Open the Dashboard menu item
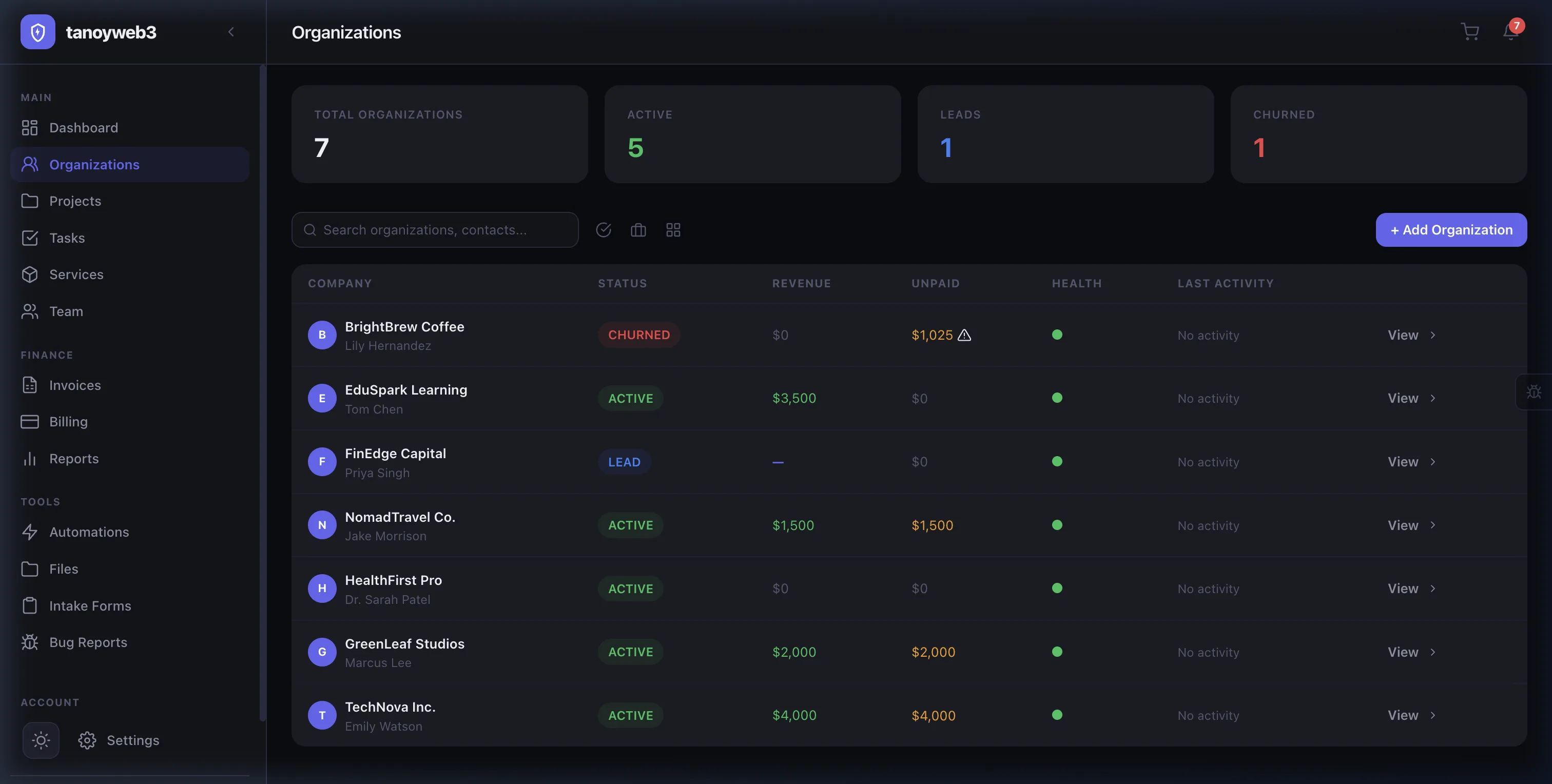1552x784 pixels. pyautogui.click(x=83, y=128)
